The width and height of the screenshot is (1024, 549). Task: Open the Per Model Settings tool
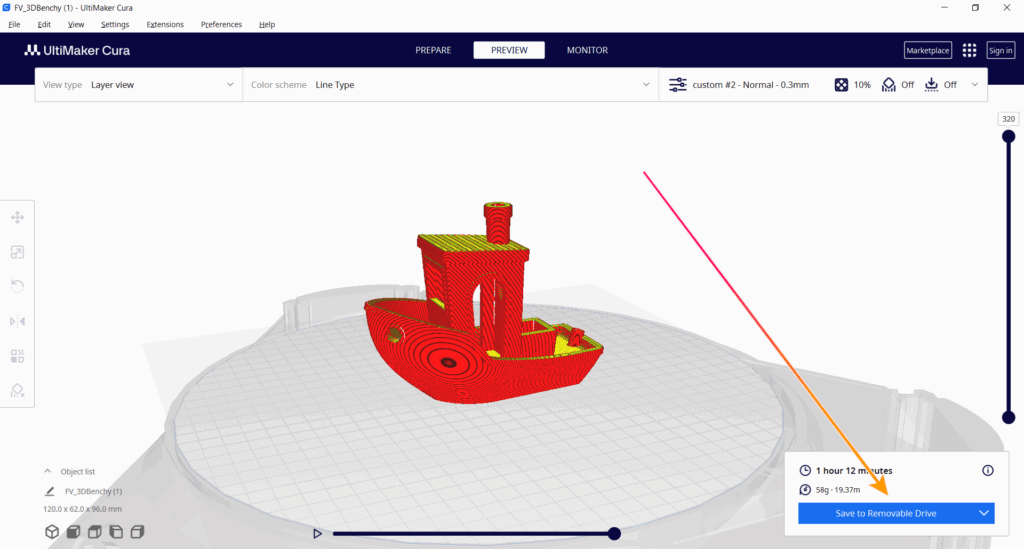tap(18, 356)
